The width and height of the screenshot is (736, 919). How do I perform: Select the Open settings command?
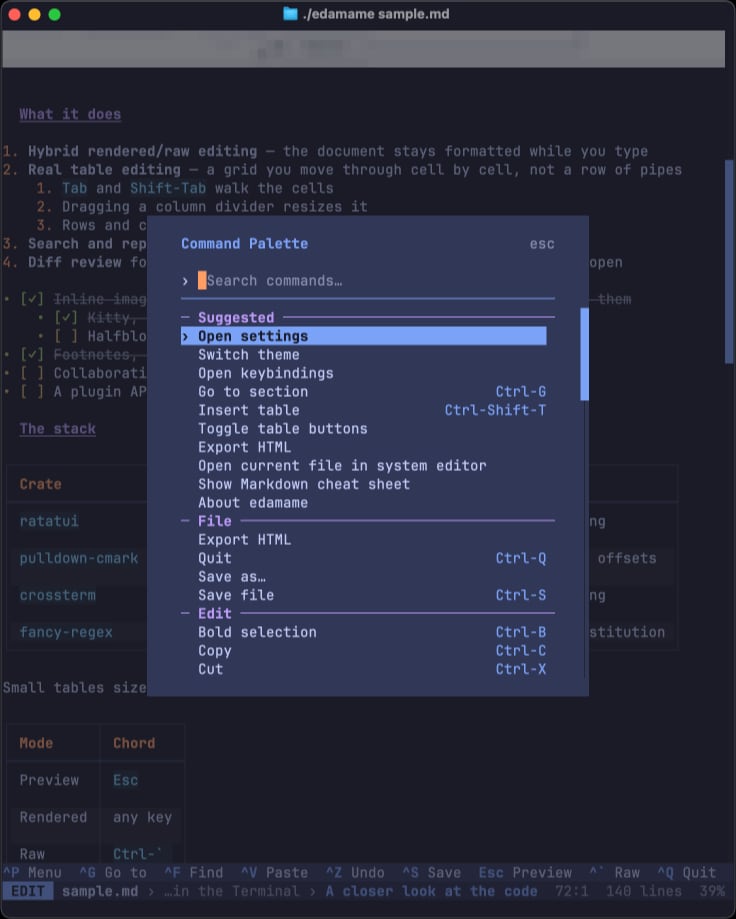[x=363, y=336]
